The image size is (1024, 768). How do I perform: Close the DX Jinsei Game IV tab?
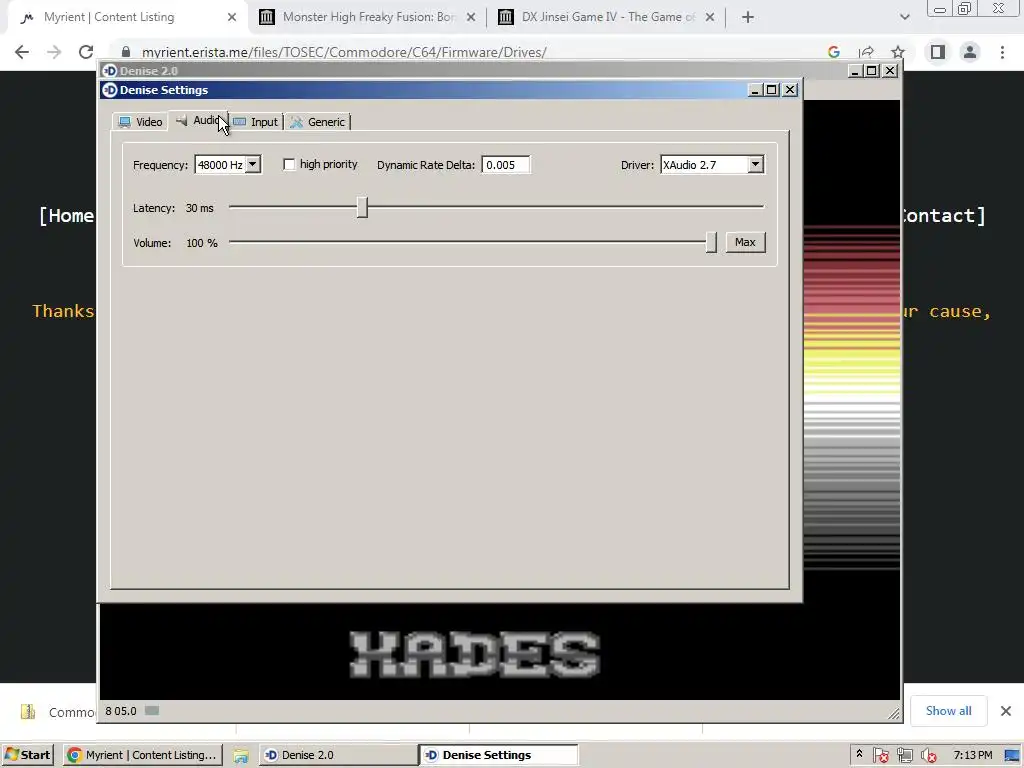[710, 18]
